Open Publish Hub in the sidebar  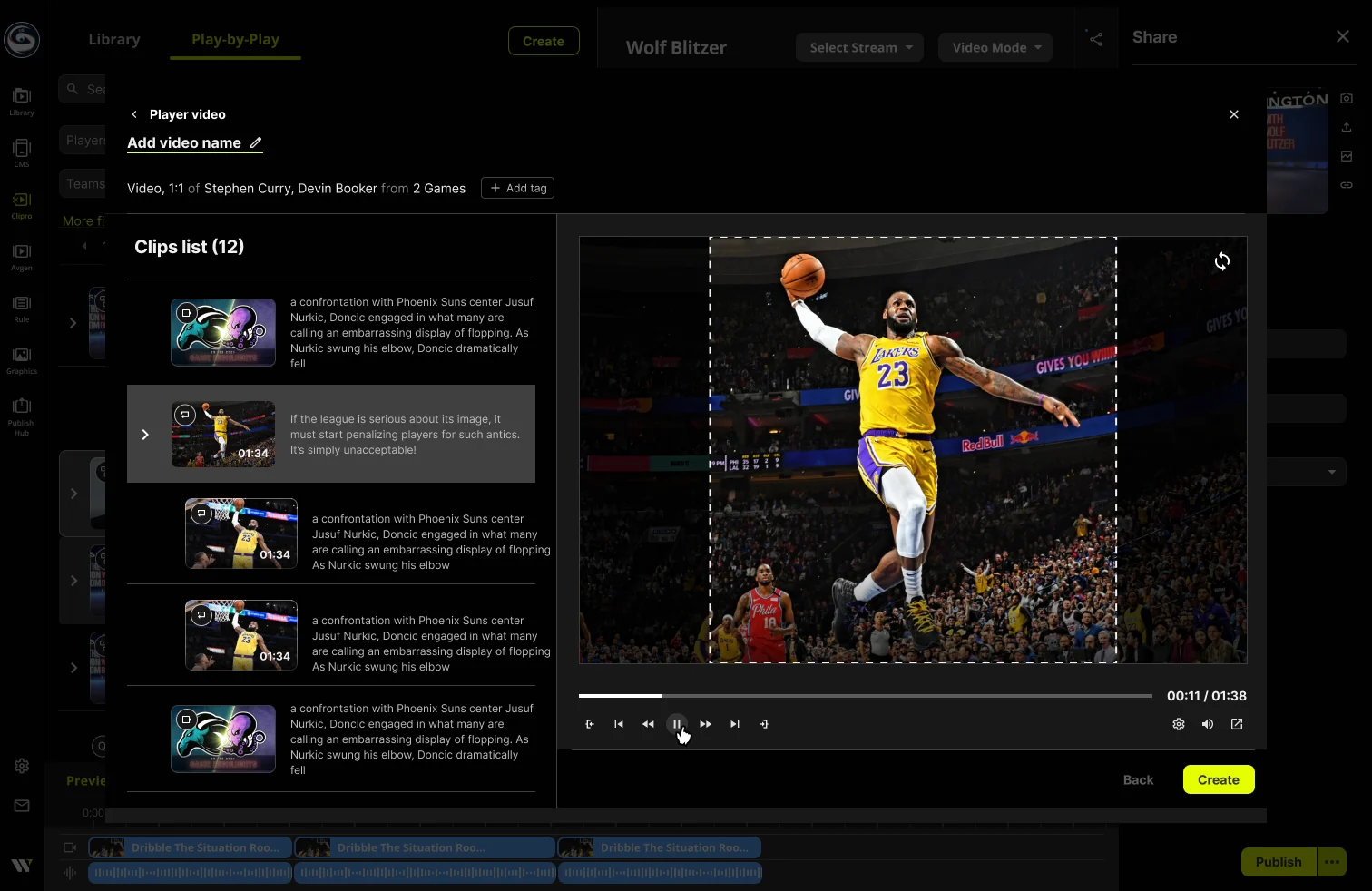click(x=22, y=415)
